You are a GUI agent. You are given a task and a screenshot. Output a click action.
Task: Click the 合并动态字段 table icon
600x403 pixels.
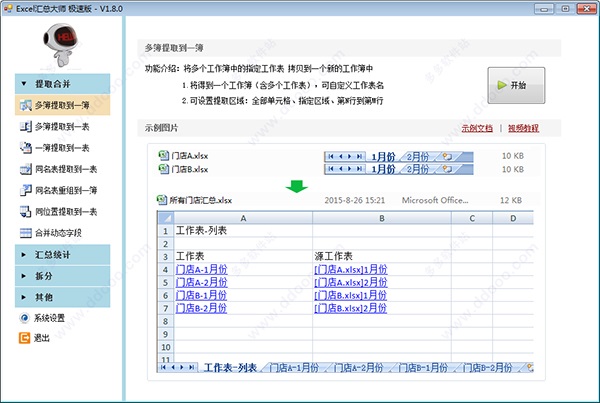26,233
